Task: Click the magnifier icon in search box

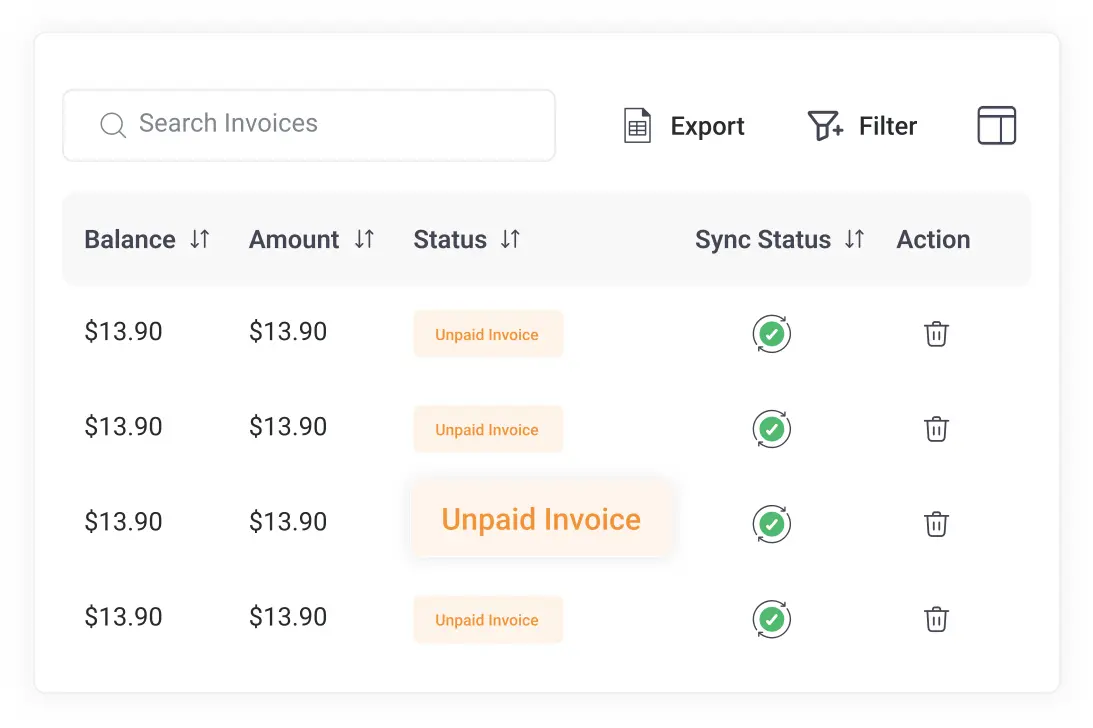Action: pyautogui.click(x=113, y=125)
